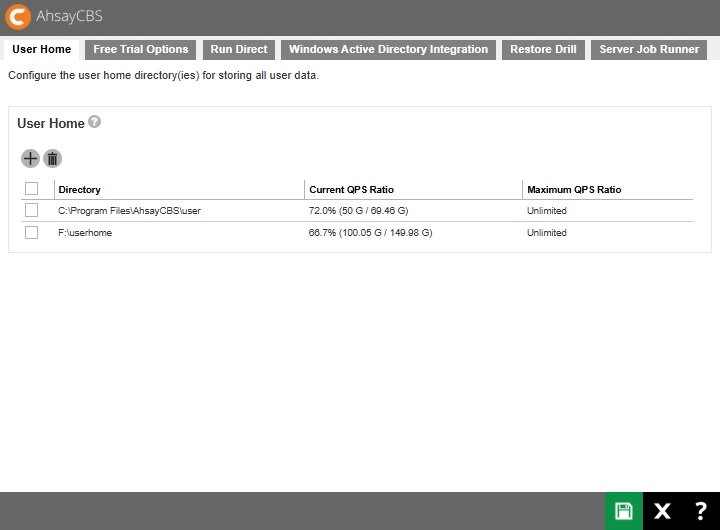Switch to the Free Trial Options tab
Viewport: 720px width, 530px height.
[140, 49]
